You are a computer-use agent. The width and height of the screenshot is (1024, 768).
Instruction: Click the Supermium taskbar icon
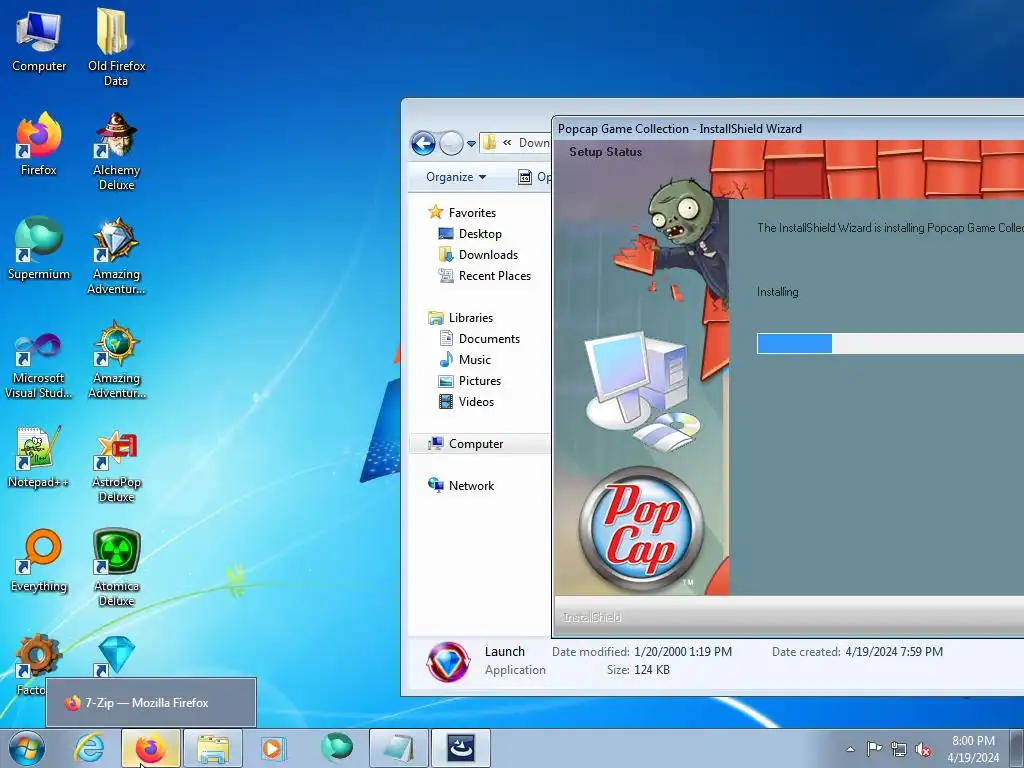pos(336,748)
